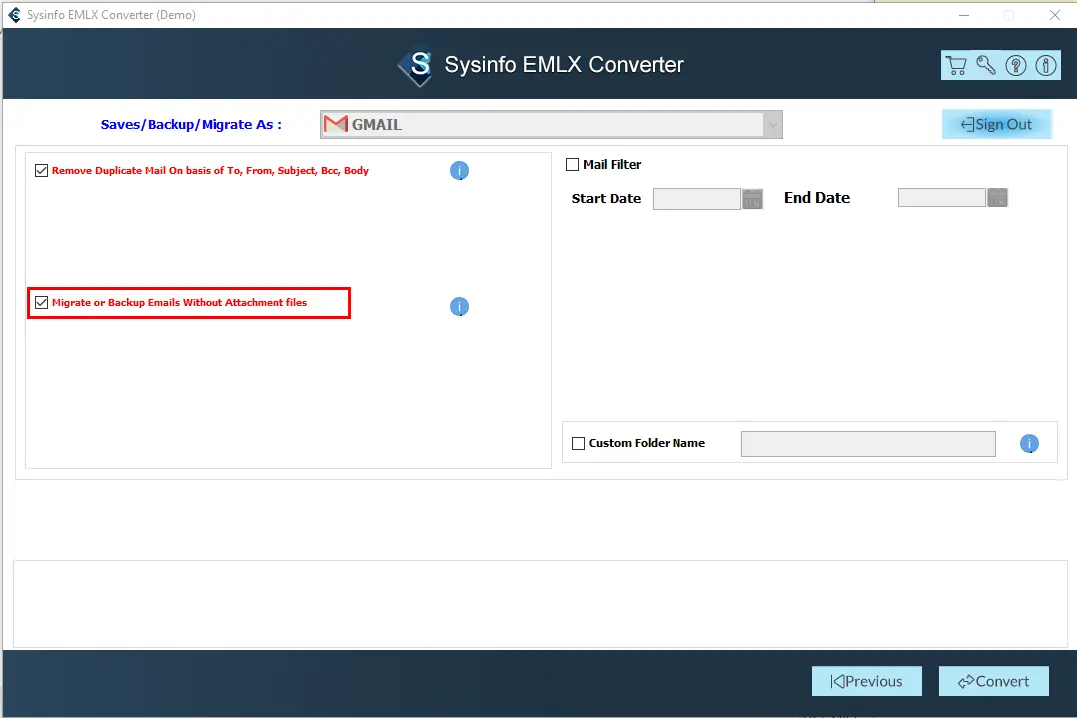Uncheck Migrate or Backup Emails Without Attachment
This screenshot has width=1077, height=718.
41,302
